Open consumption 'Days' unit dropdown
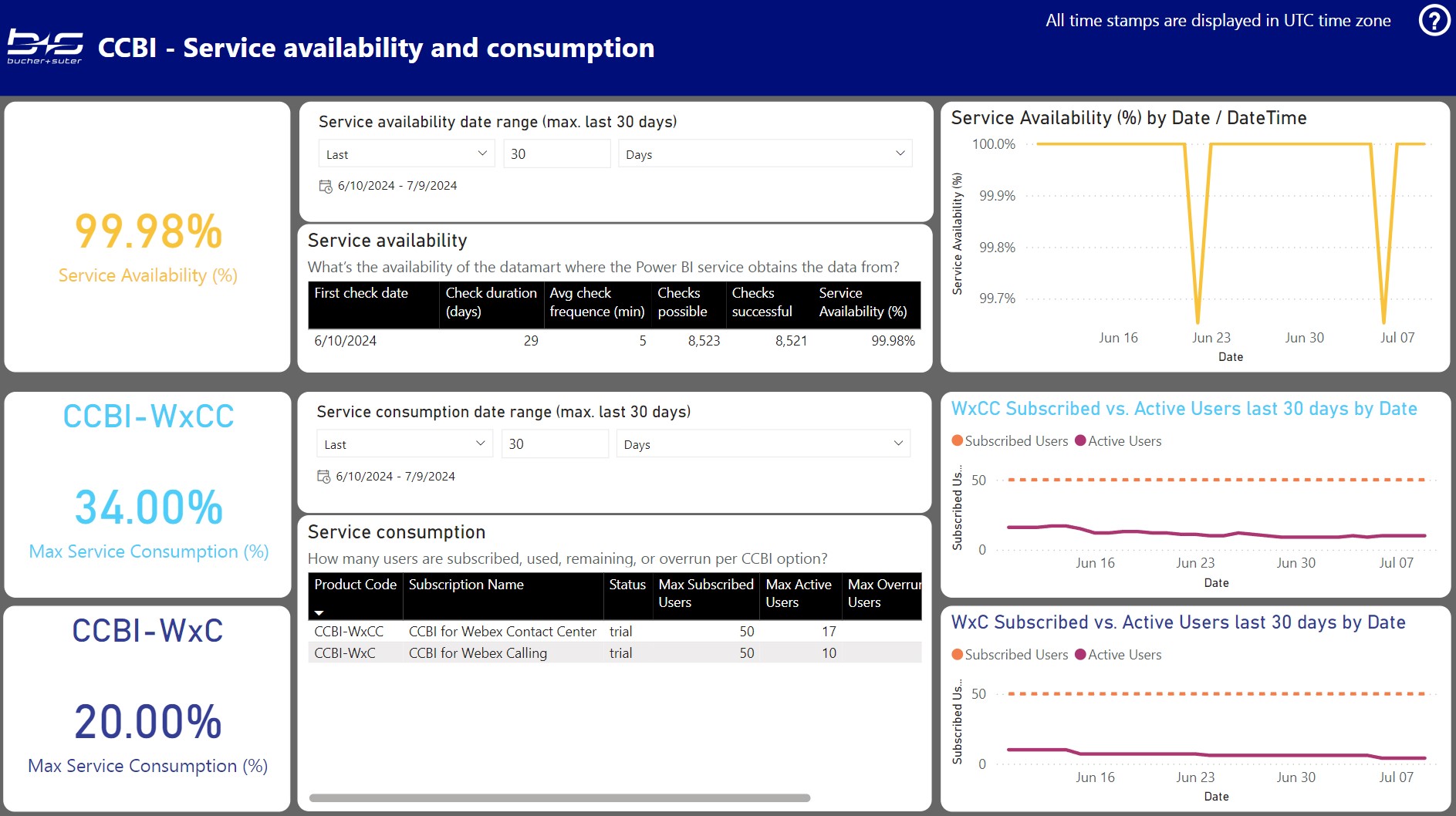The height and width of the screenshot is (816, 1456). (763, 444)
